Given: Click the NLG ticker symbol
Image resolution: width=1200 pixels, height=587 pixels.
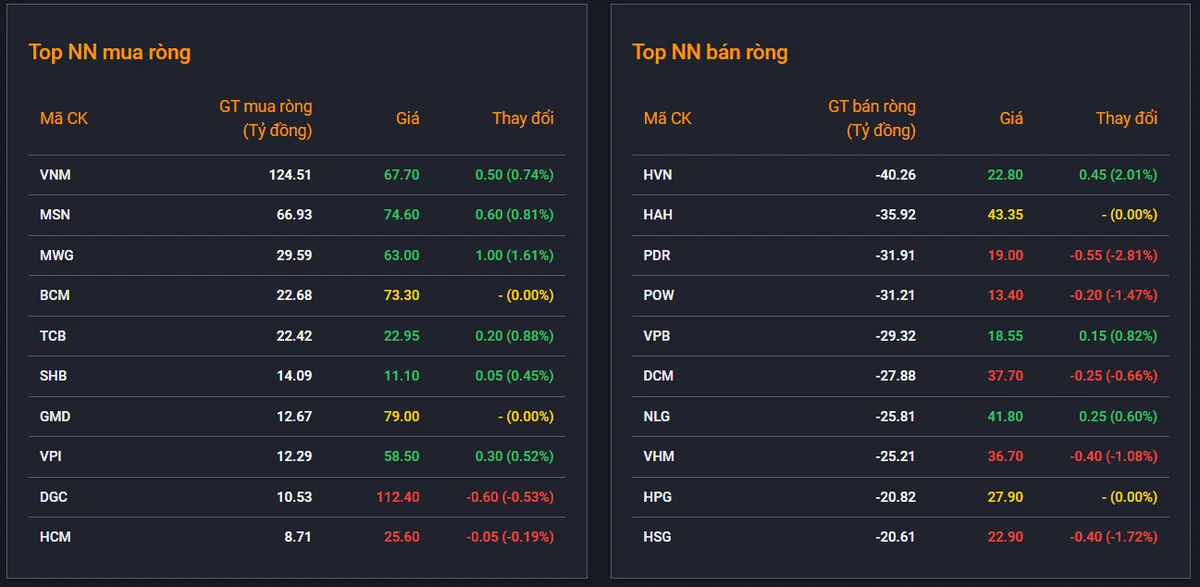Looking at the screenshot, I should click(x=657, y=416).
